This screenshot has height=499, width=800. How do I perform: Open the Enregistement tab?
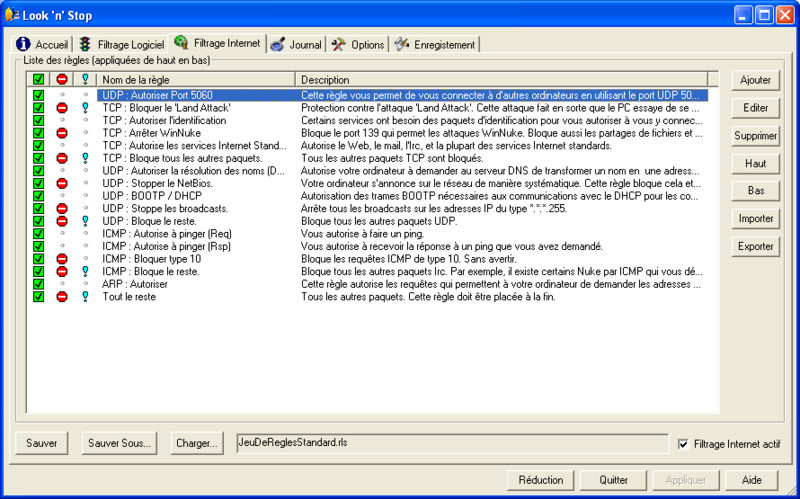[435, 44]
